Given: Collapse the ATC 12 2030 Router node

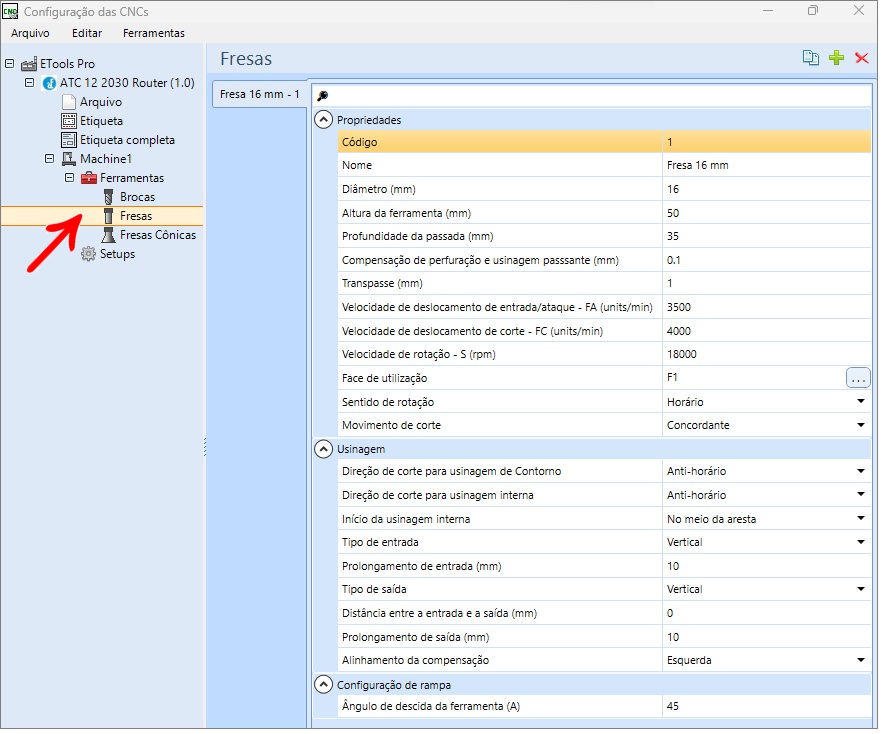Looking at the screenshot, I should click(x=29, y=83).
